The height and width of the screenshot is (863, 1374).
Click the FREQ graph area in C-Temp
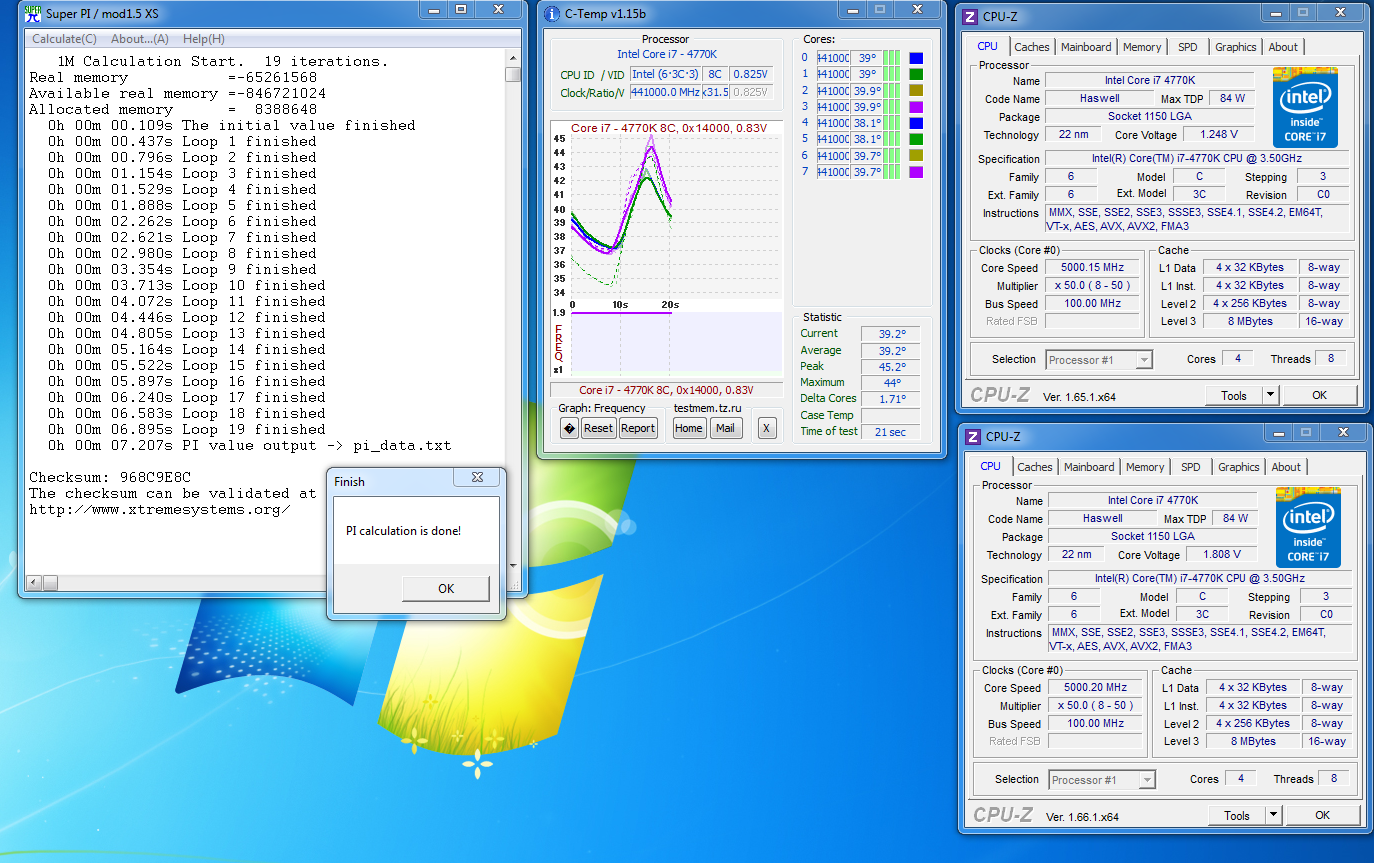click(x=676, y=342)
